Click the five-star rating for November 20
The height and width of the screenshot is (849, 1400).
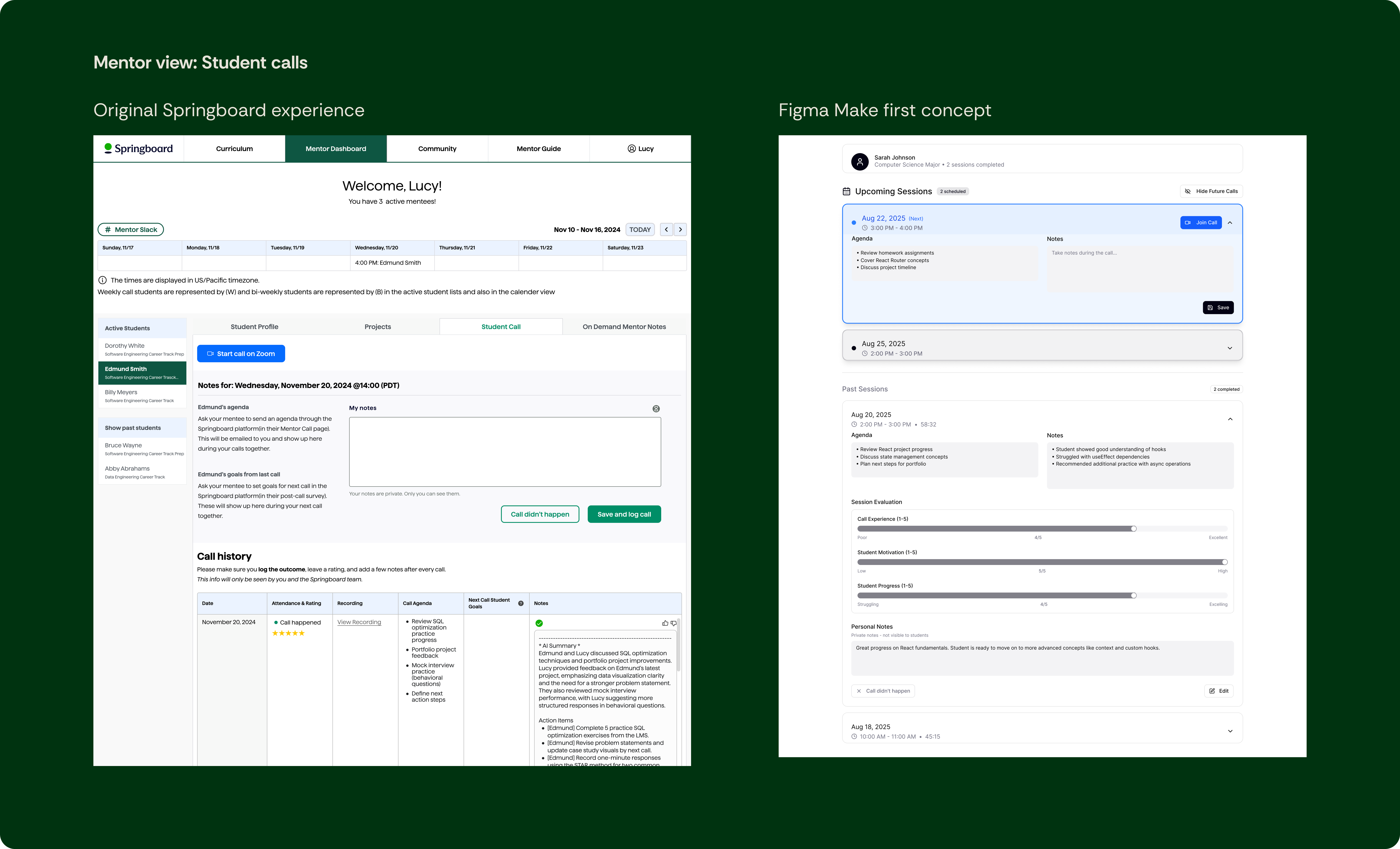point(289,633)
